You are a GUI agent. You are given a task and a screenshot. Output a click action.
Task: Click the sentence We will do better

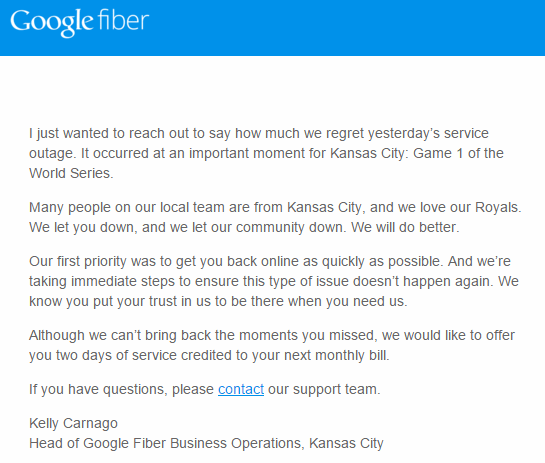(x=405, y=227)
